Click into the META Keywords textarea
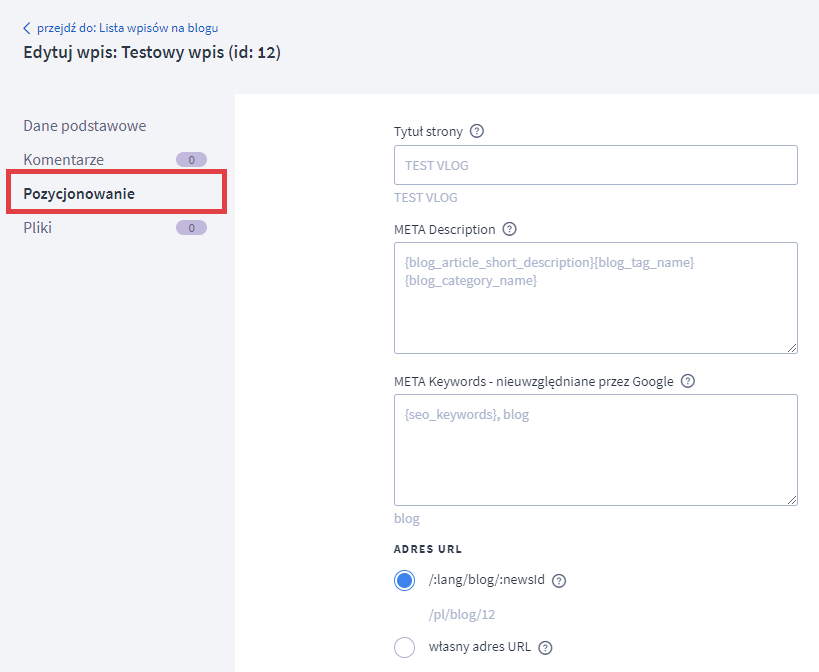819x672 pixels. coord(595,450)
